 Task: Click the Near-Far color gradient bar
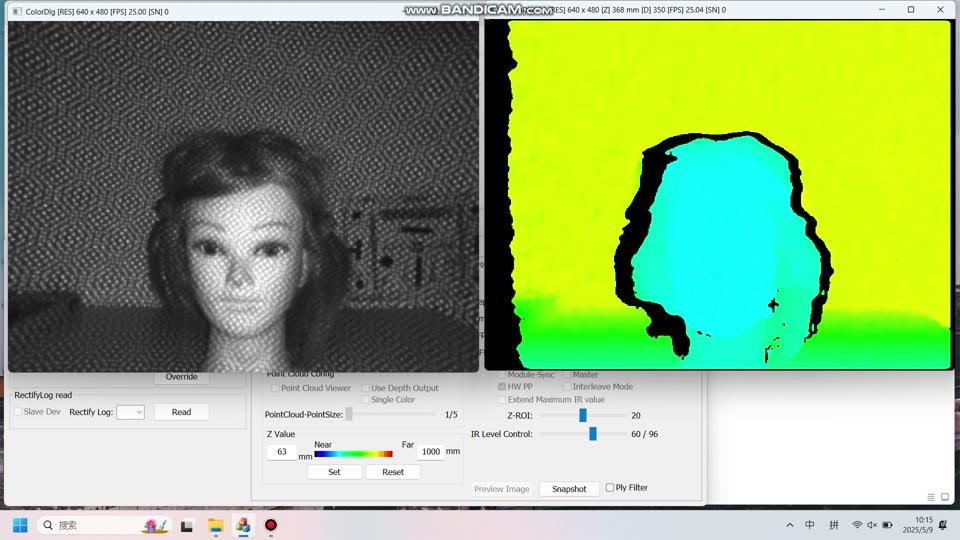pyautogui.click(x=353, y=454)
